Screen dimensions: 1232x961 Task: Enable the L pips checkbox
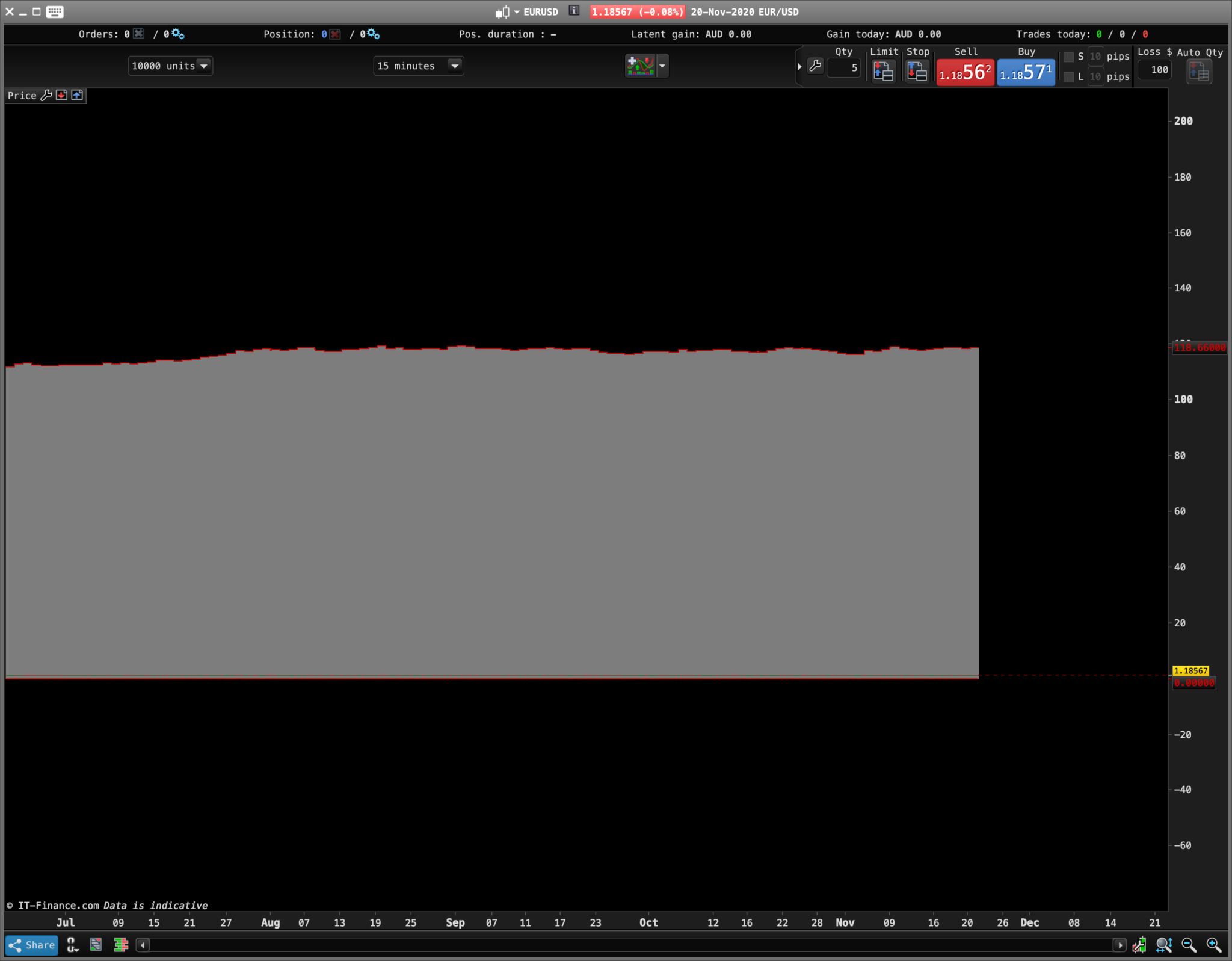(x=1068, y=77)
